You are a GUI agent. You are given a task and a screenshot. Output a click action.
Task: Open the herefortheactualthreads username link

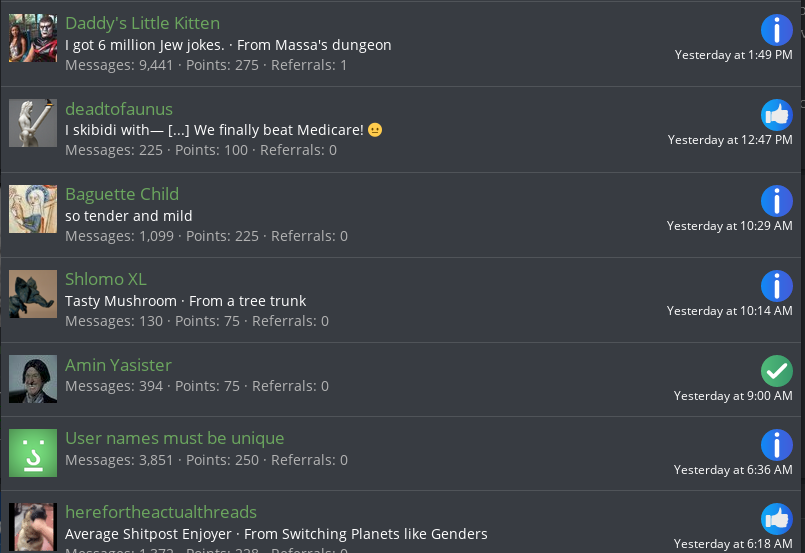(161, 512)
